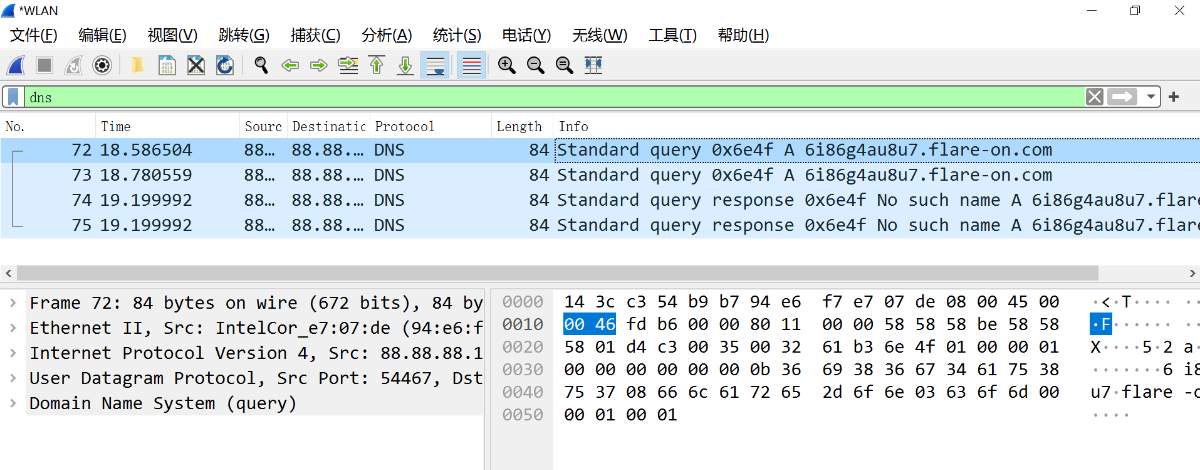
Task: Toggle packet list colorization
Action: tap(472, 66)
